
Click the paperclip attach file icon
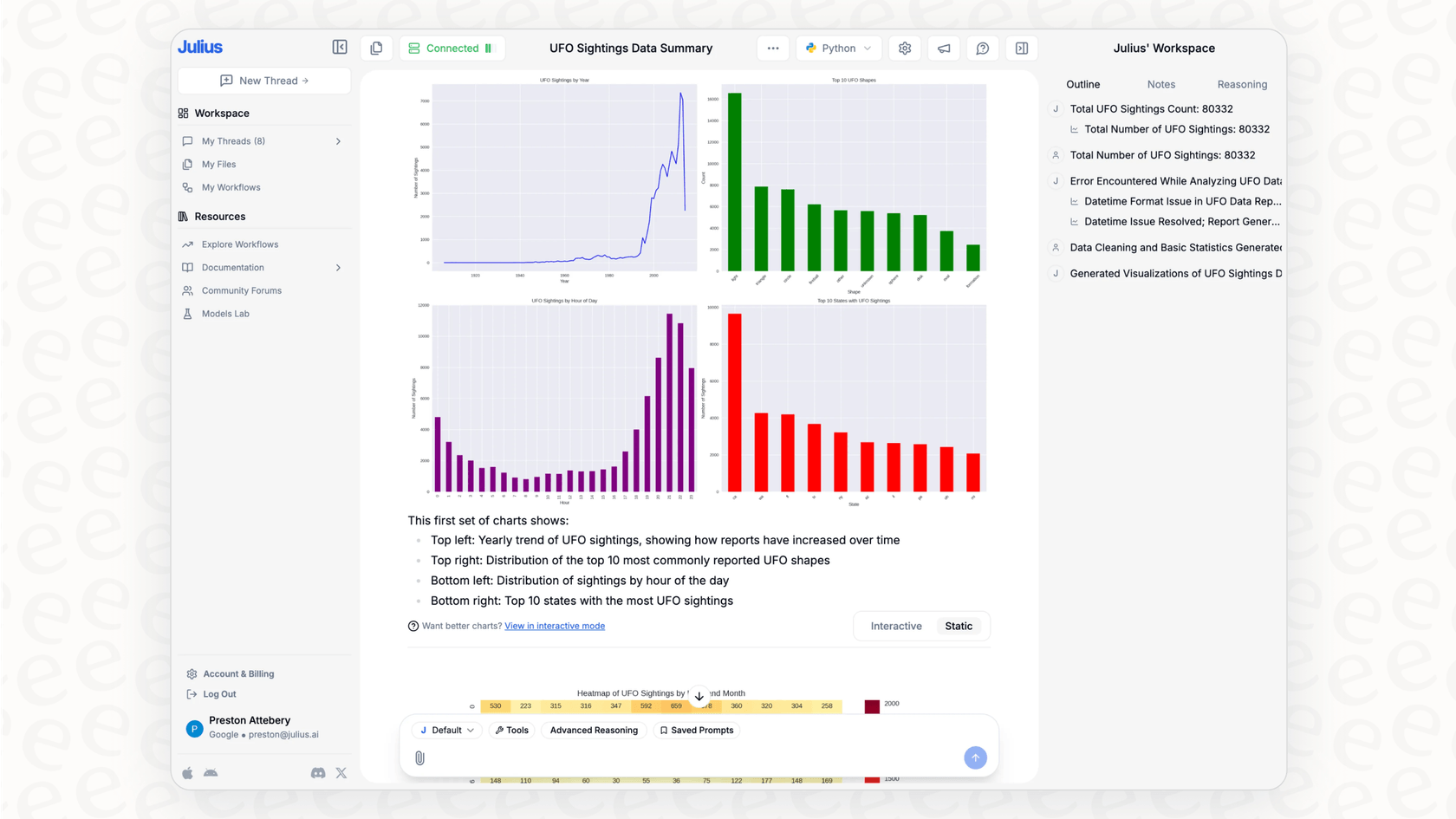(420, 758)
